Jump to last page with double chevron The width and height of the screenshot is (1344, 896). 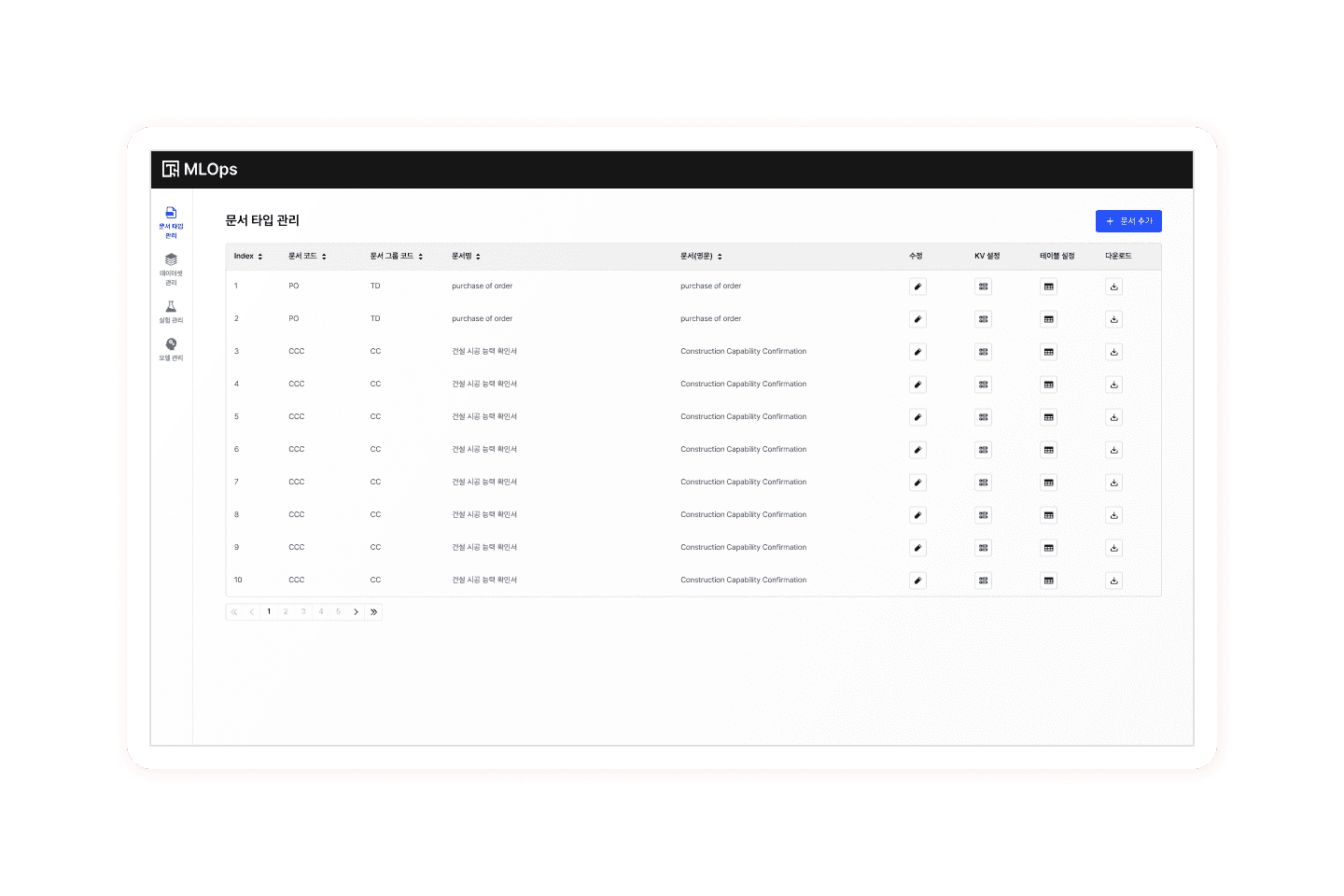coord(373,612)
